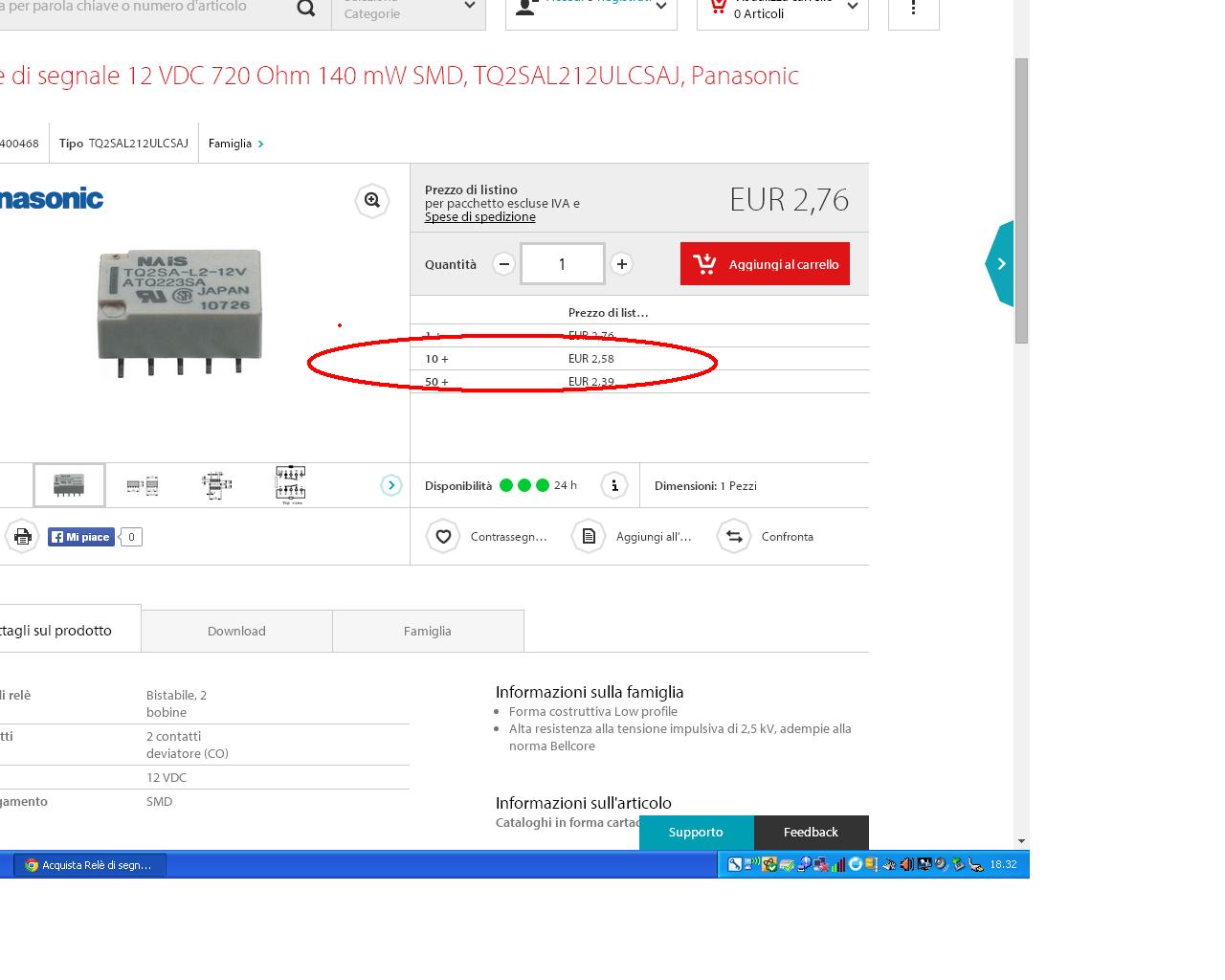Click the wrench tray icon
Screen dimensions: 1225x980
[735, 864]
